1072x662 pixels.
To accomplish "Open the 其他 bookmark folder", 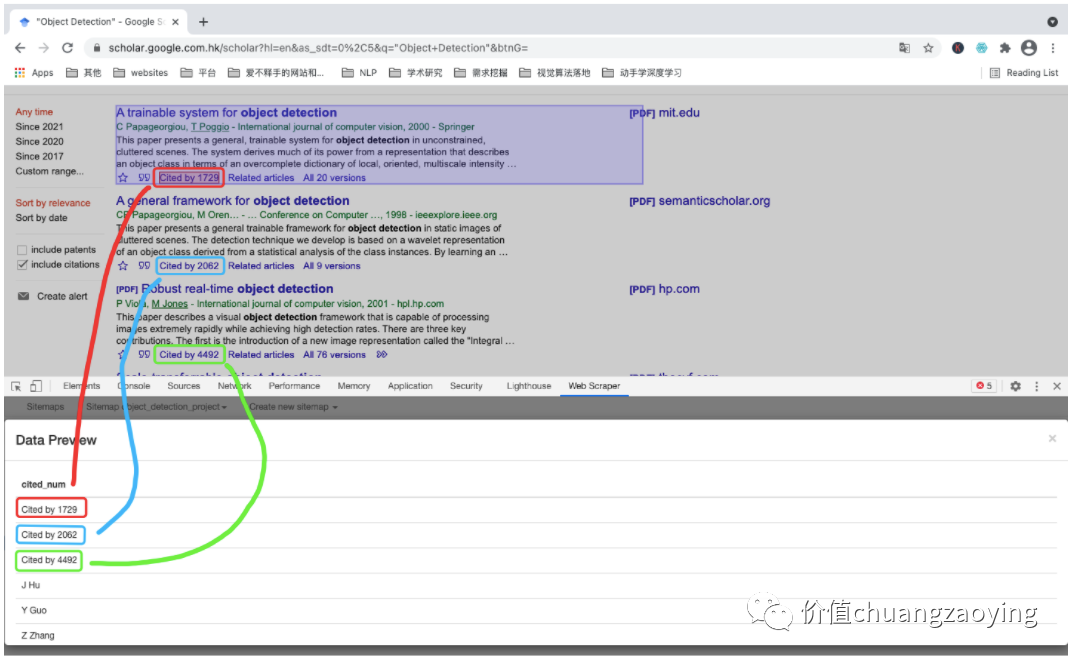I will click(83, 72).
